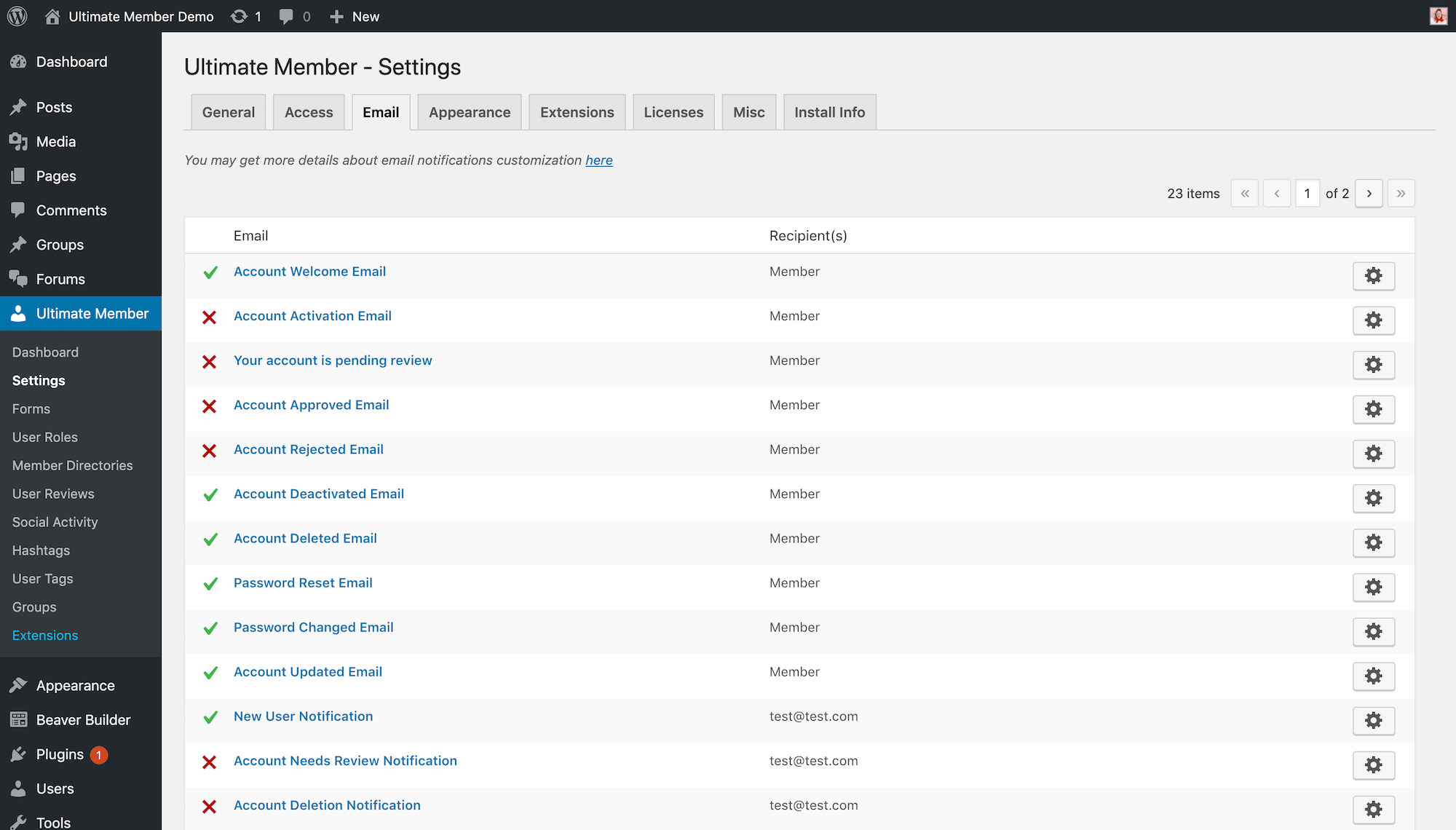The width and height of the screenshot is (1456, 830).
Task: Toggle the Account Approved Email enabled status
Action: point(210,405)
